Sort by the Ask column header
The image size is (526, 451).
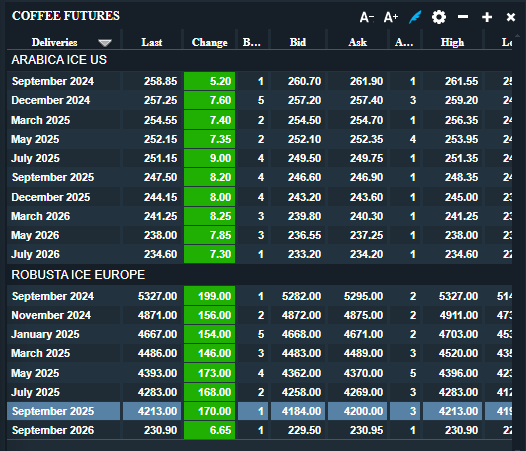pos(358,42)
